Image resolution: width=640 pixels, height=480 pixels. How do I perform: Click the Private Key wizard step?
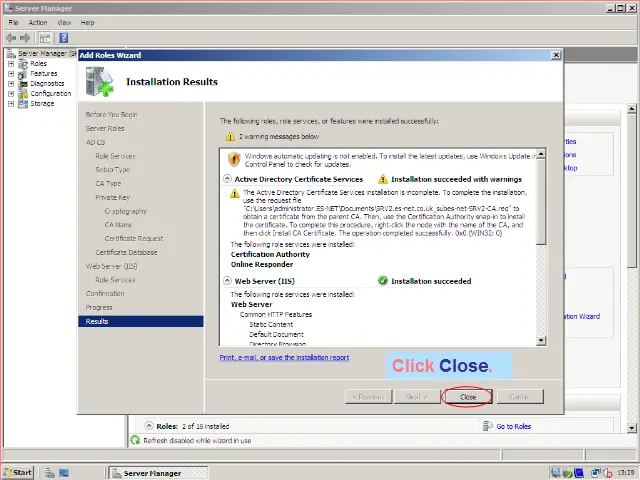pos(113,198)
